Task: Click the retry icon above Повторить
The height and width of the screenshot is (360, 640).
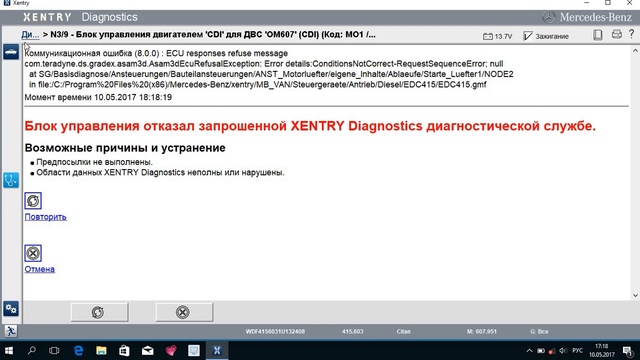Action: [x=33, y=201]
